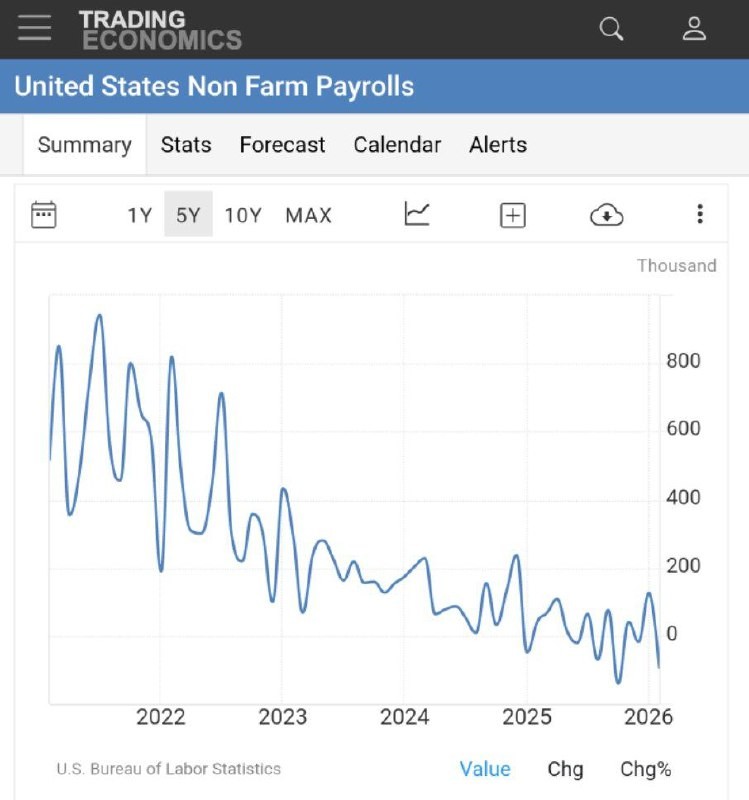
Task: Select the 10Y time range
Action: [243, 215]
